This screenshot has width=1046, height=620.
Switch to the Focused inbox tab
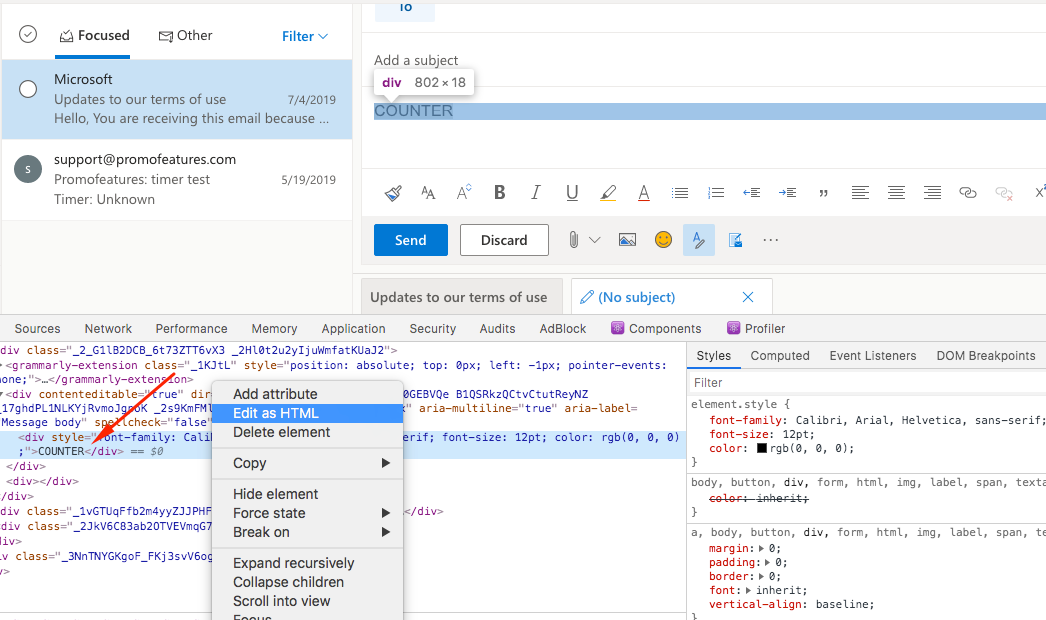[x=94, y=35]
